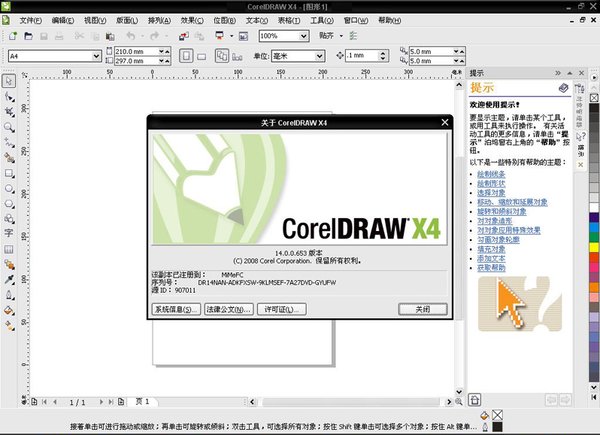Select the Eyedropper tool
The width and height of the screenshot is (600, 435).
[x=9, y=280]
